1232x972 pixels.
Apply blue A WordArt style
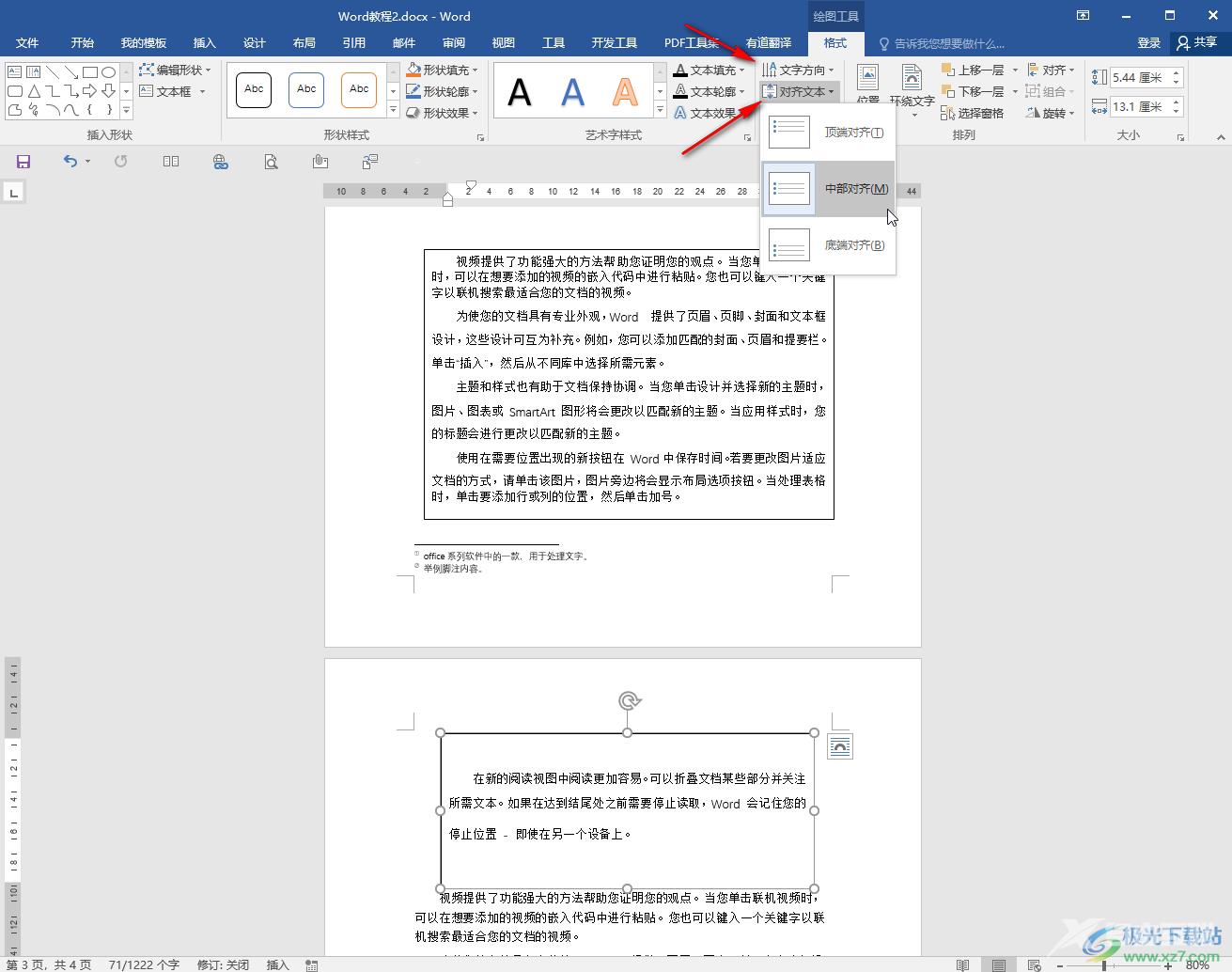pos(572,92)
